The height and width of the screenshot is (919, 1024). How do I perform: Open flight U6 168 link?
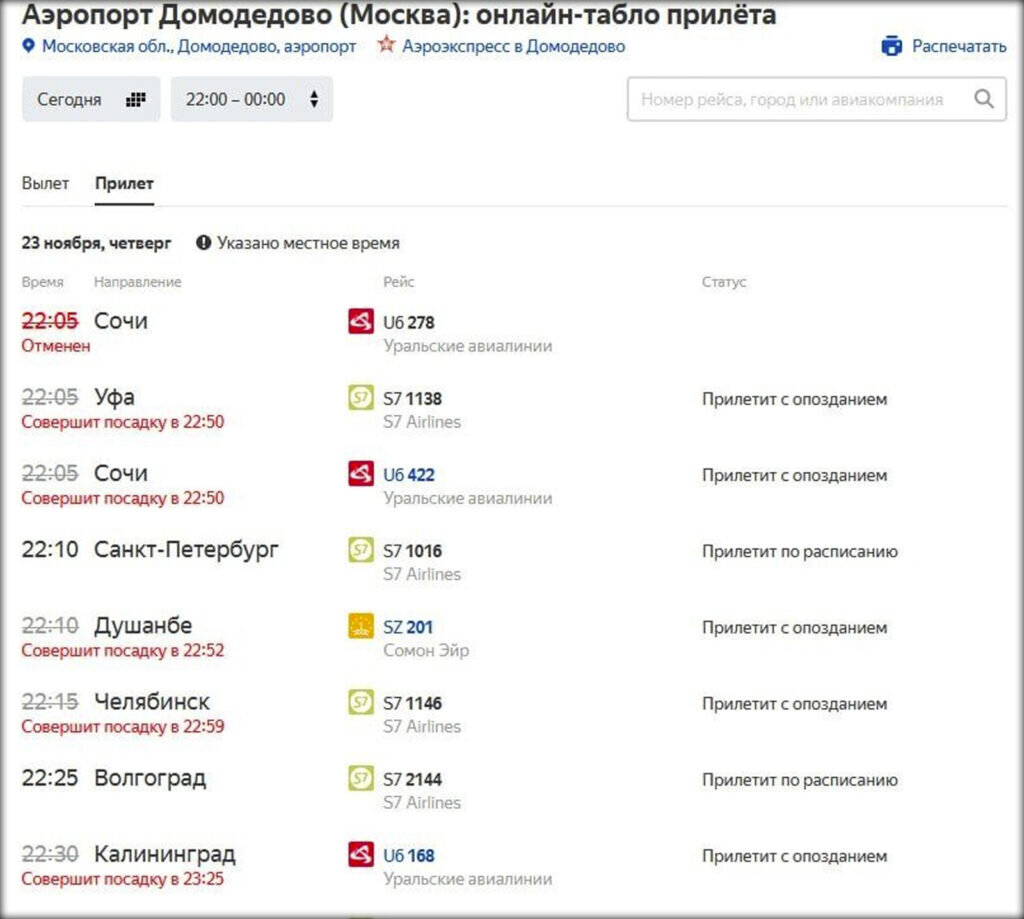tap(408, 856)
